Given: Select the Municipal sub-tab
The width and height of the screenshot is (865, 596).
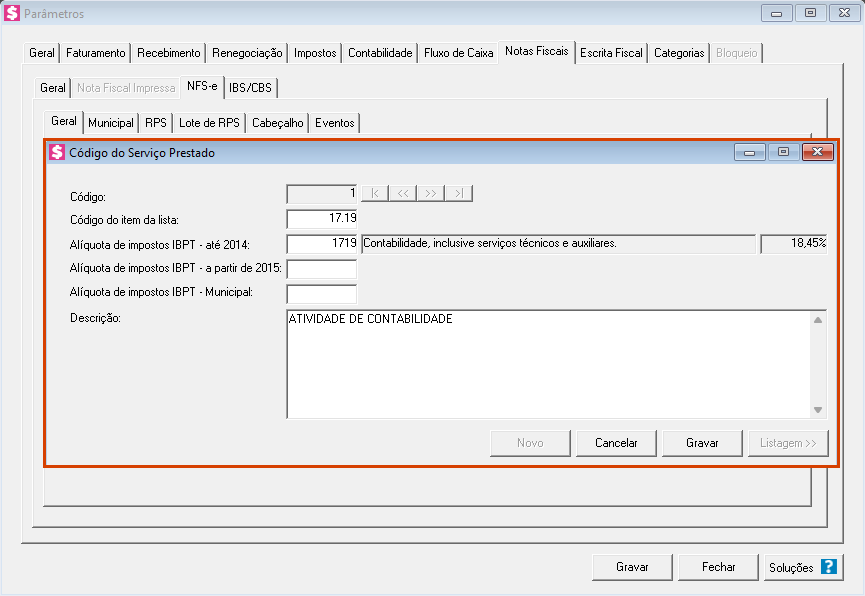Looking at the screenshot, I should (x=111, y=123).
